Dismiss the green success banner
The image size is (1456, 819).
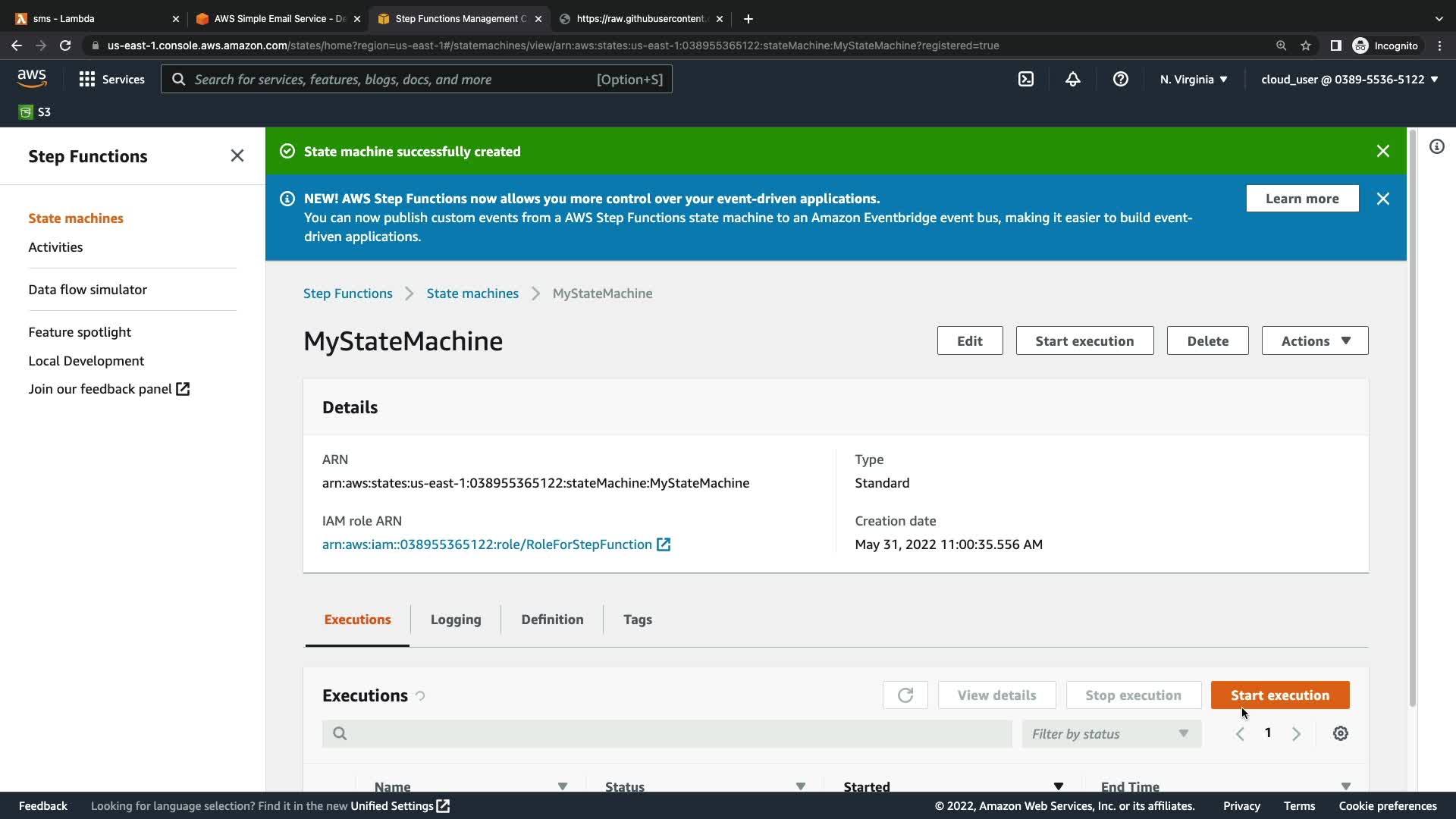(x=1382, y=151)
